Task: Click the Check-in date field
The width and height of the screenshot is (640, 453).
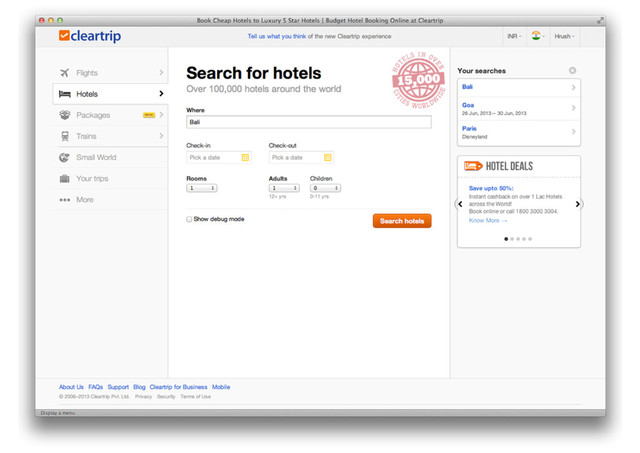Action: (219, 158)
